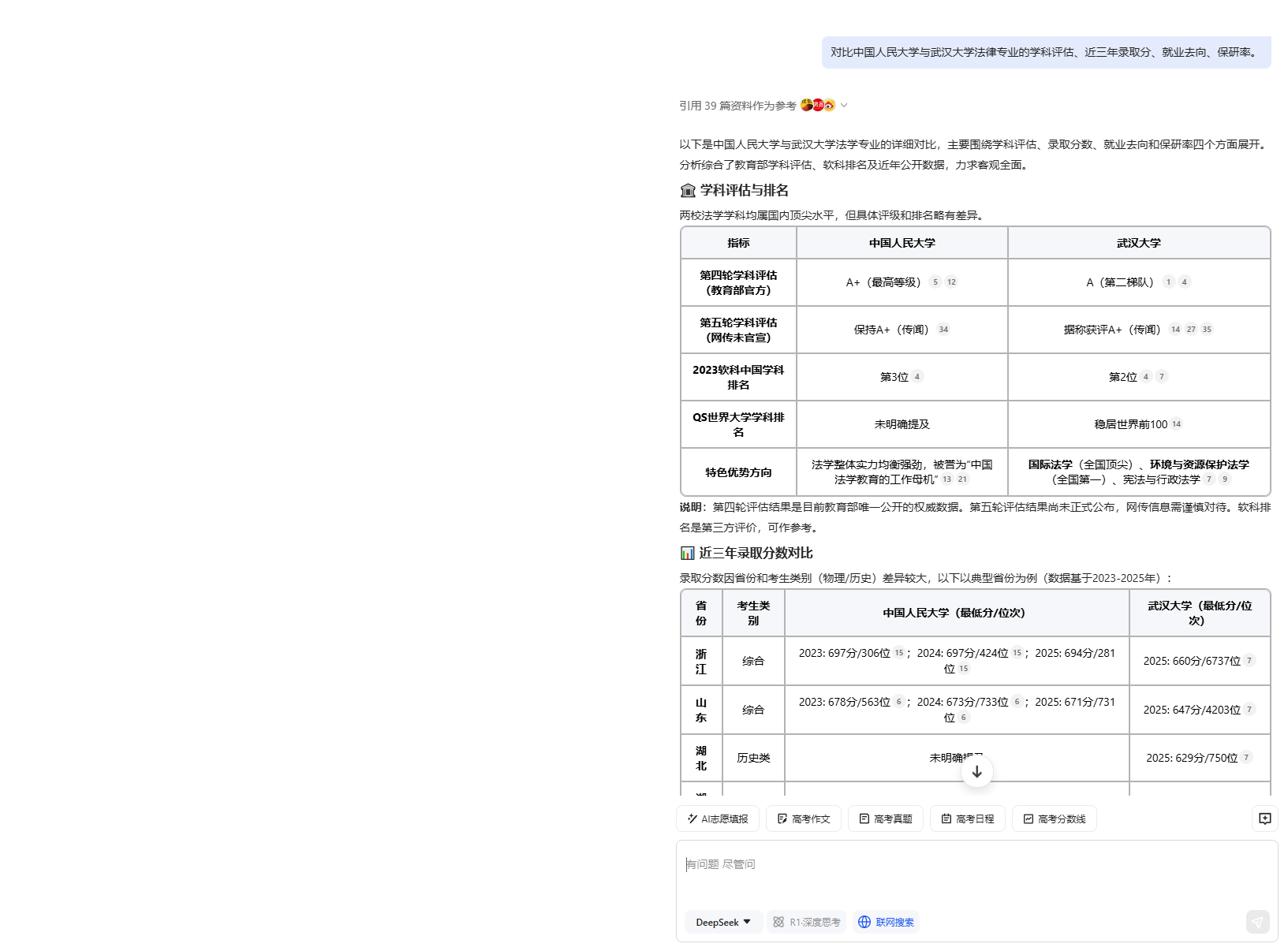Open citation 35 beside 据称获评A+（传闻）
The width and height of the screenshot is (1288, 951).
[1207, 330]
